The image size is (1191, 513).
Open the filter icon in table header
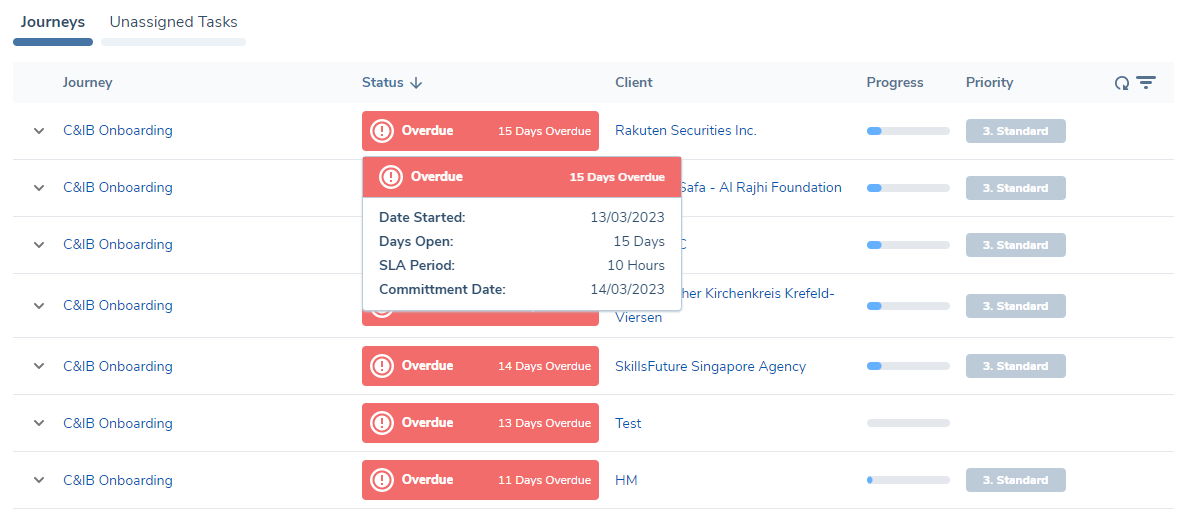tap(1146, 83)
